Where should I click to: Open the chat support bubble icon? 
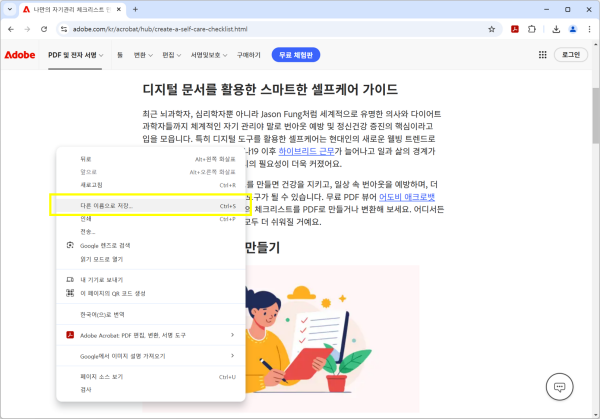click(x=559, y=387)
